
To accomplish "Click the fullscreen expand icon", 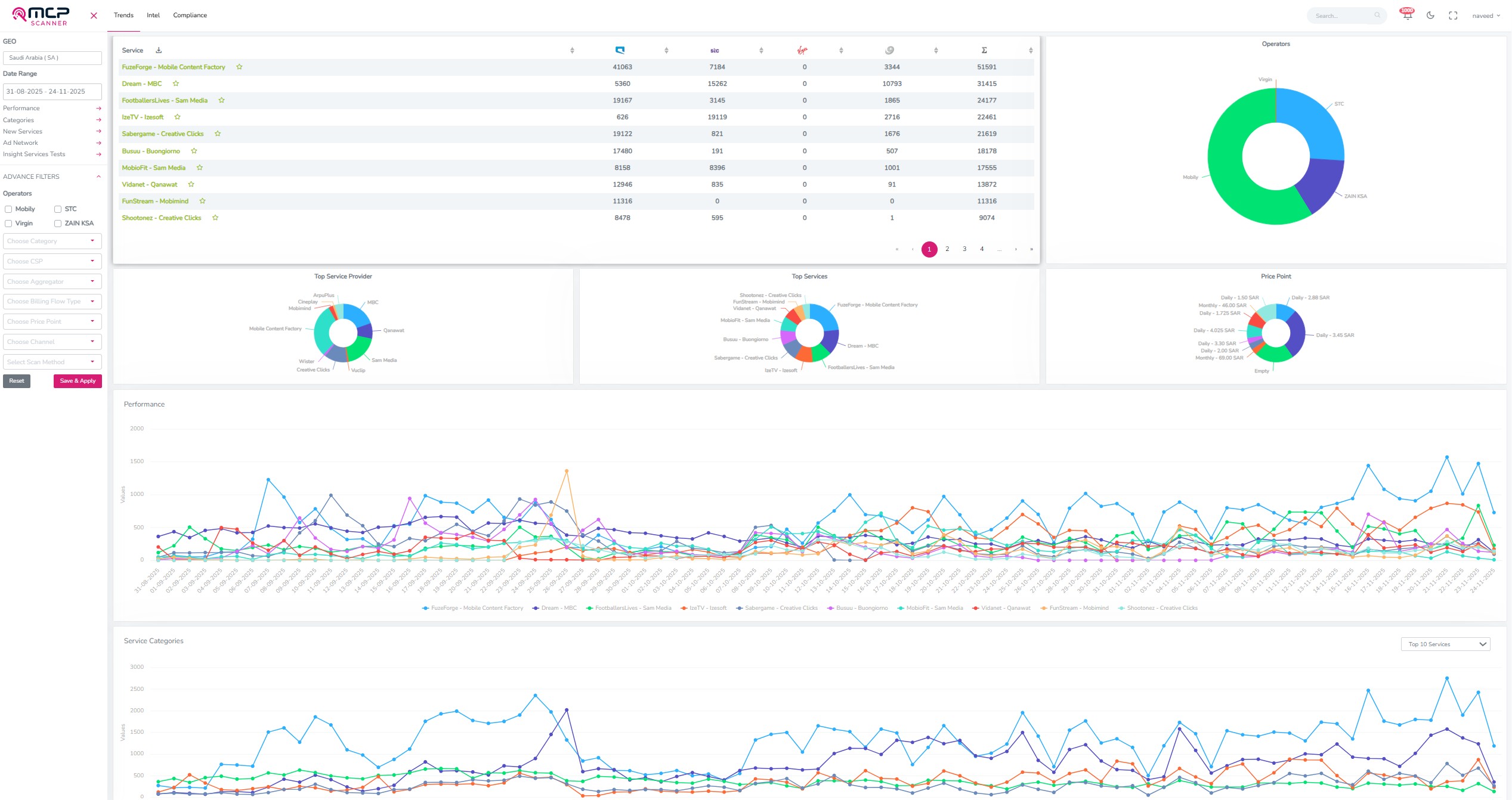I will (1453, 16).
